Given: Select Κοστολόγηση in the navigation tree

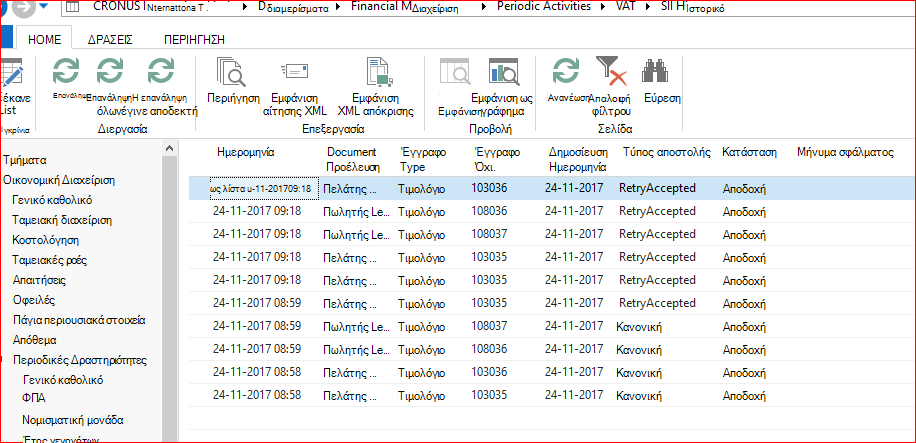Looking at the screenshot, I should [x=46, y=240].
